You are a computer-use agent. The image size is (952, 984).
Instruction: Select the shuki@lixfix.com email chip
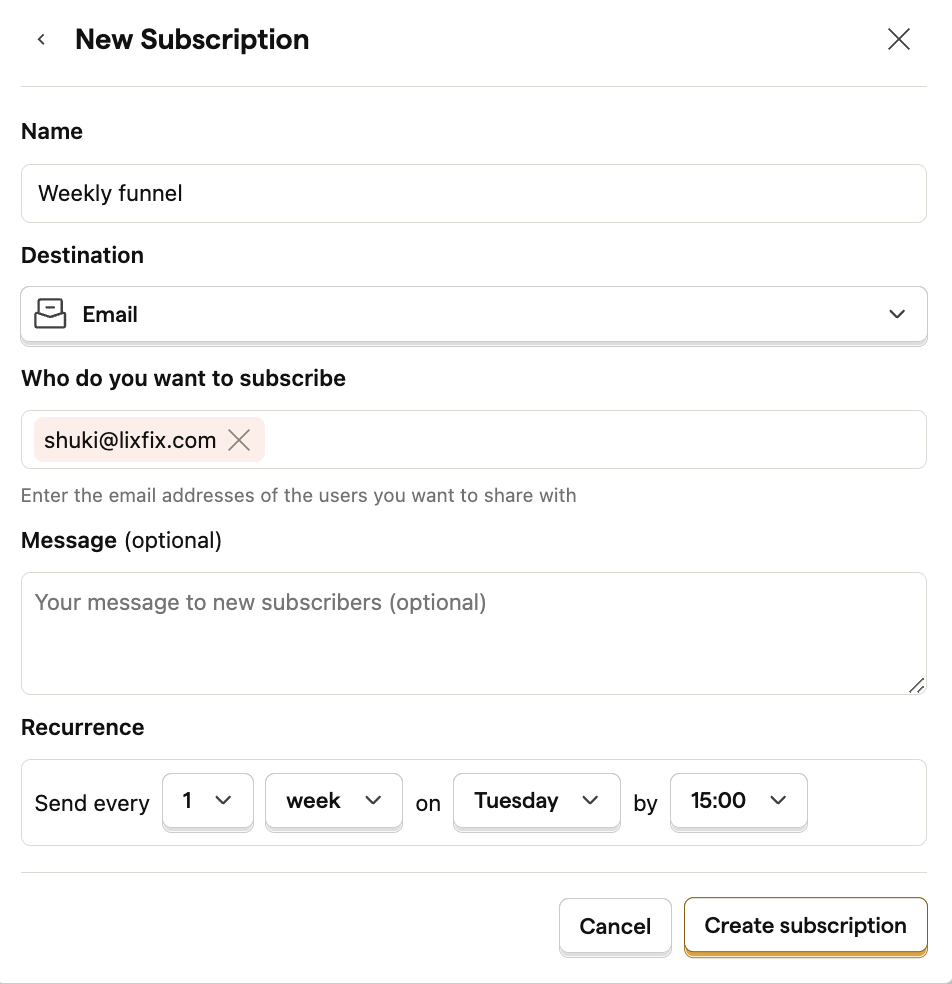[x=130, y=440]
